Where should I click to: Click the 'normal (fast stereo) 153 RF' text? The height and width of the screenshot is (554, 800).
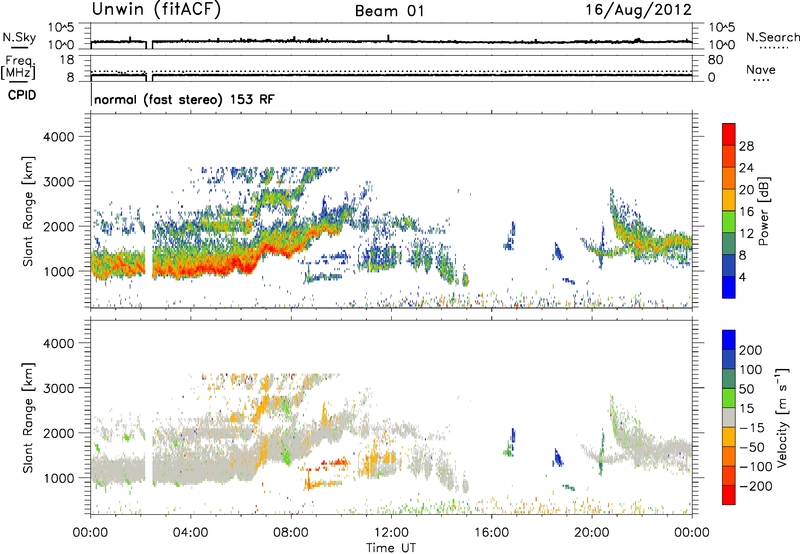pyautogui.click(x=184, y=99)
